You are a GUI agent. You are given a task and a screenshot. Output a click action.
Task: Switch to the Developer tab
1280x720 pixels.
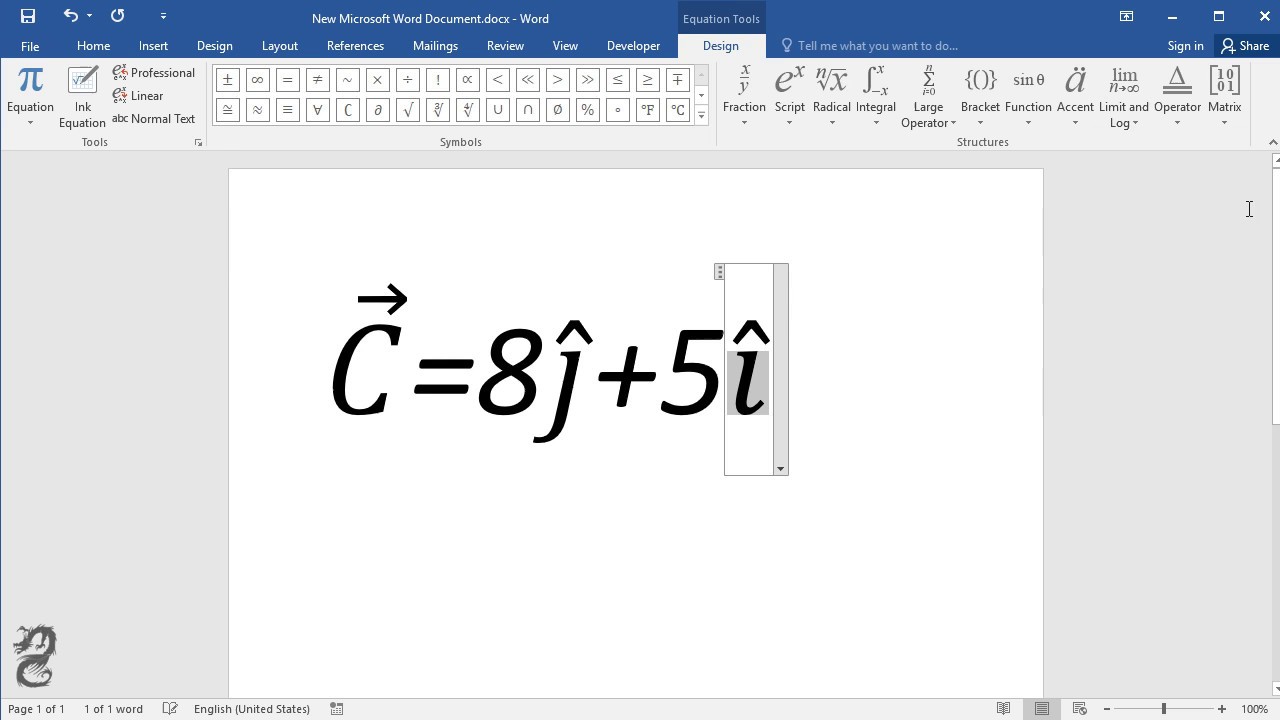pyautogui.click(x=633, y=45)
